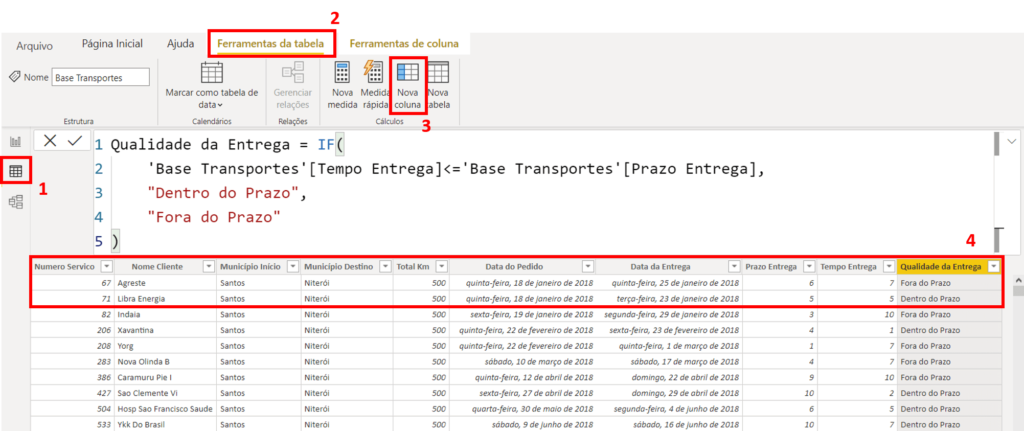Create a Nova tabela
This screenshot has width=1024, height=431.
(438, 86)
